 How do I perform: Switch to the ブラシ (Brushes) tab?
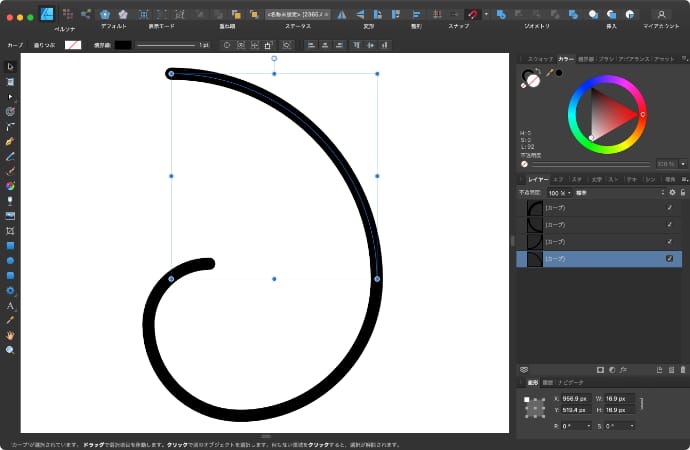[608, 59]
